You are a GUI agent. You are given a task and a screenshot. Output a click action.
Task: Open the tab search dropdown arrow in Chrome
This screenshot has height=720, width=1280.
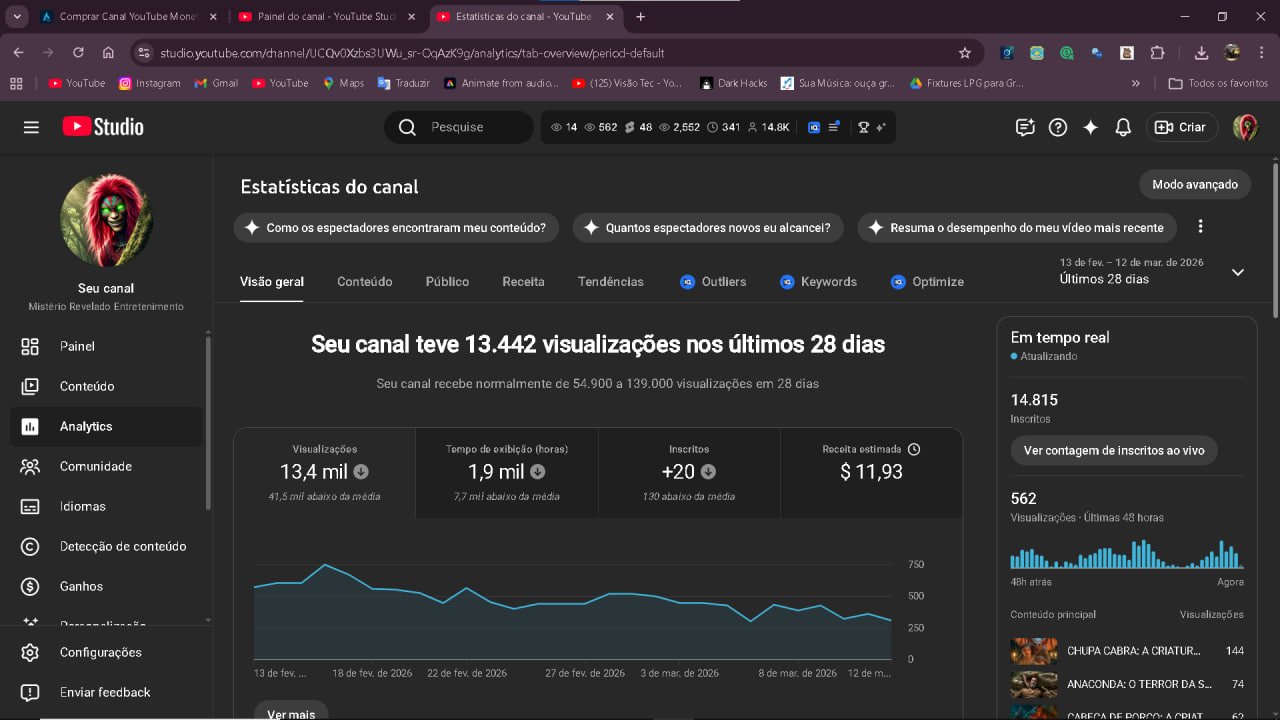(17, 17)
